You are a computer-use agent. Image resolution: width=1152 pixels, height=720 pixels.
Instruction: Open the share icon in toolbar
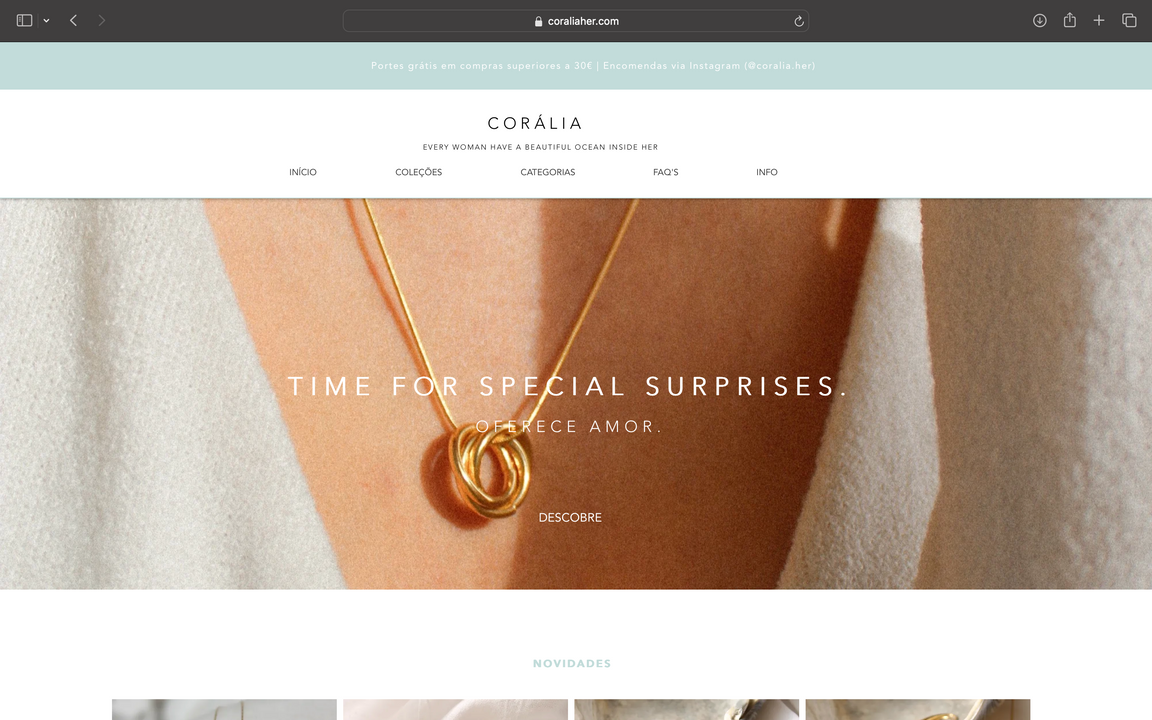(1070, 21)
